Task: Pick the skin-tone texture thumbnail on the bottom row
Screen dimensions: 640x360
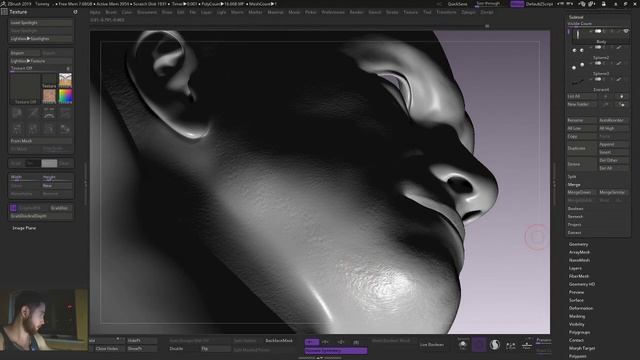Action: 49,96
